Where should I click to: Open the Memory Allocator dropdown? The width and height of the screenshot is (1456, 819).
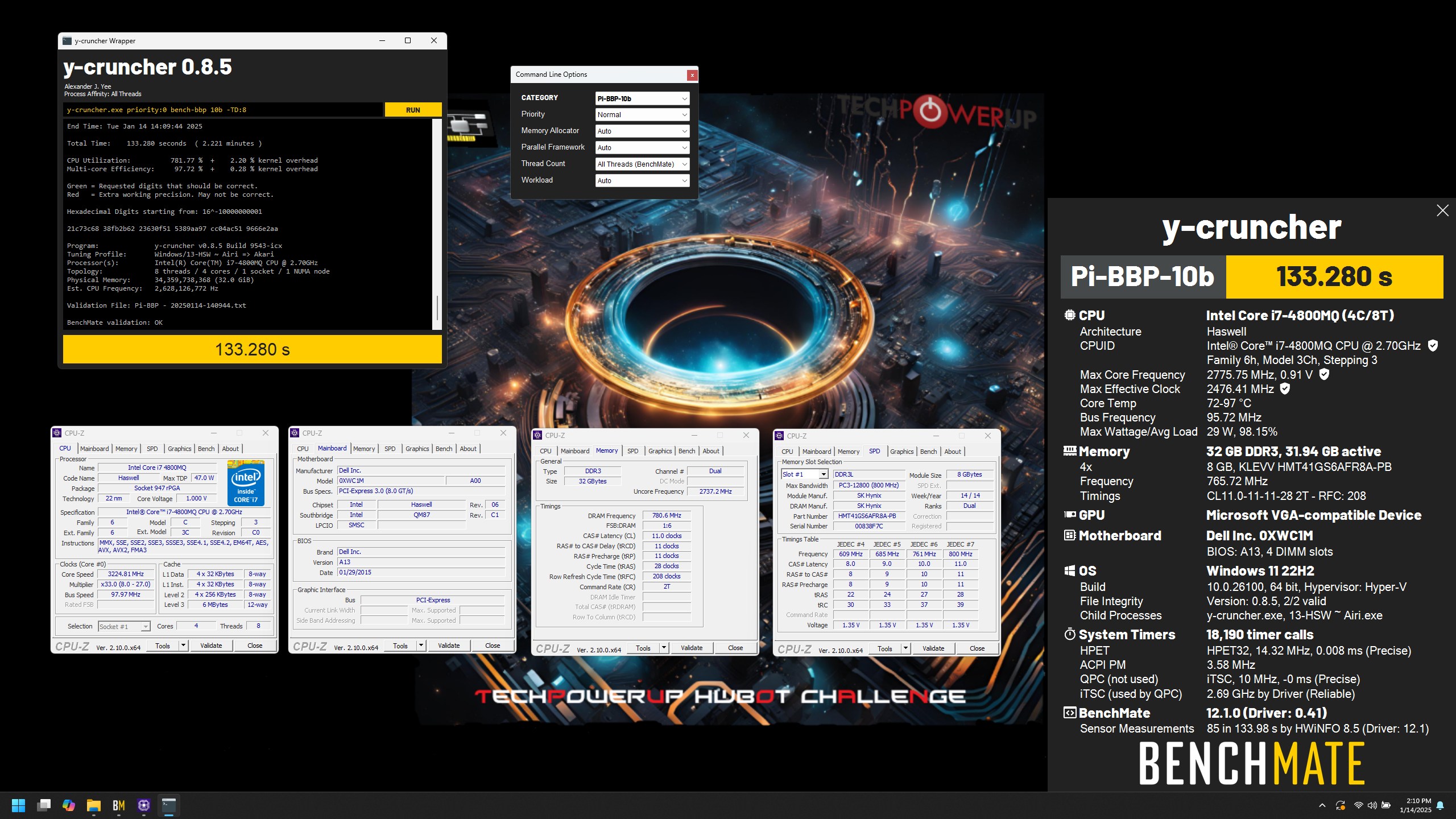coord(642,131)
